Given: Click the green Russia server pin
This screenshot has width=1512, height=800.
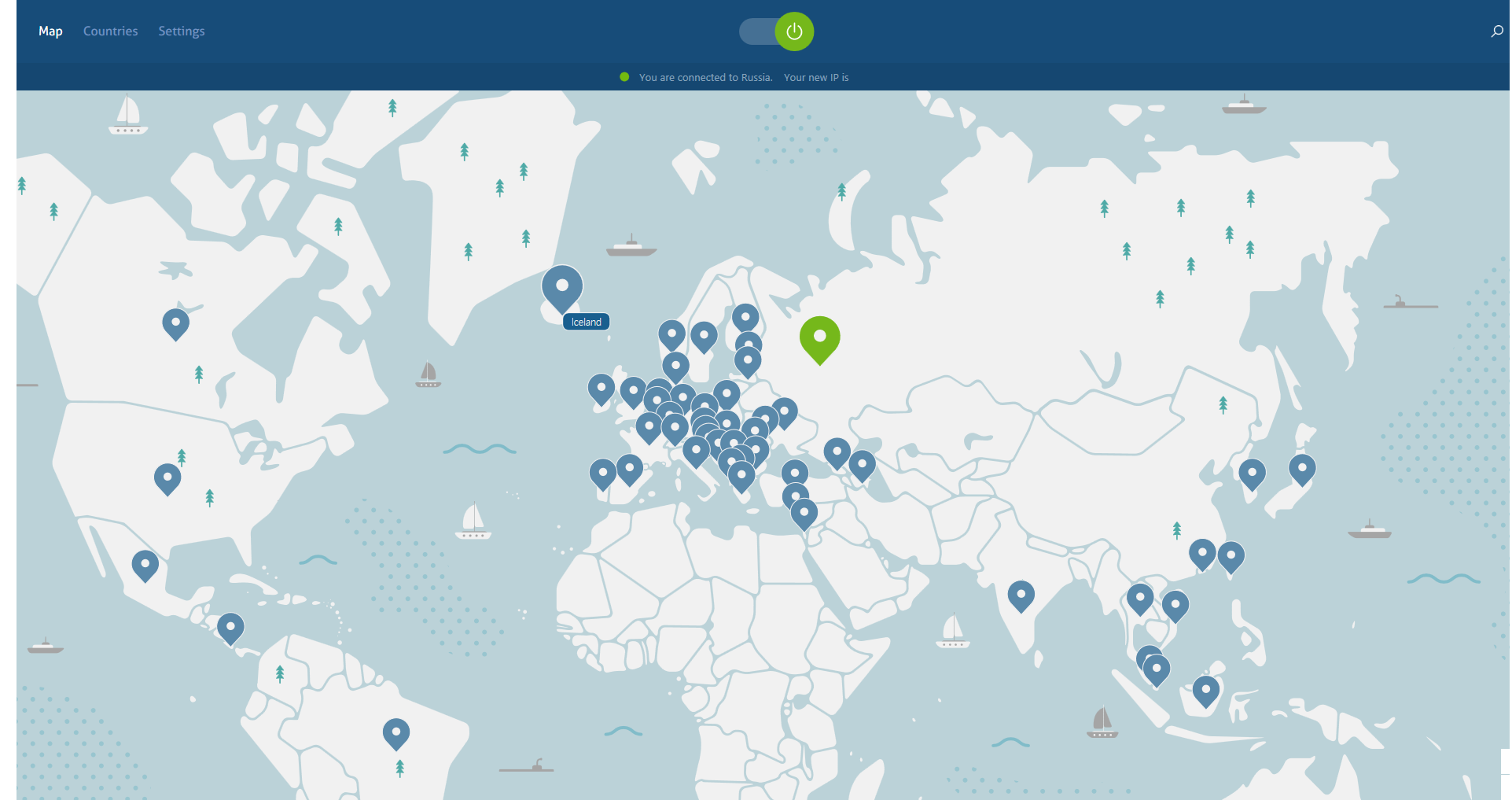Looking at the screenshot, I should 819,337.
